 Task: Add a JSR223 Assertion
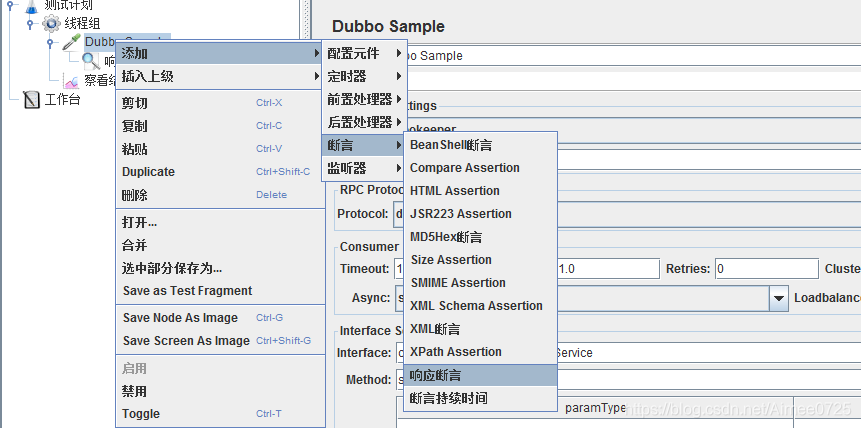(x=480, y=214)
